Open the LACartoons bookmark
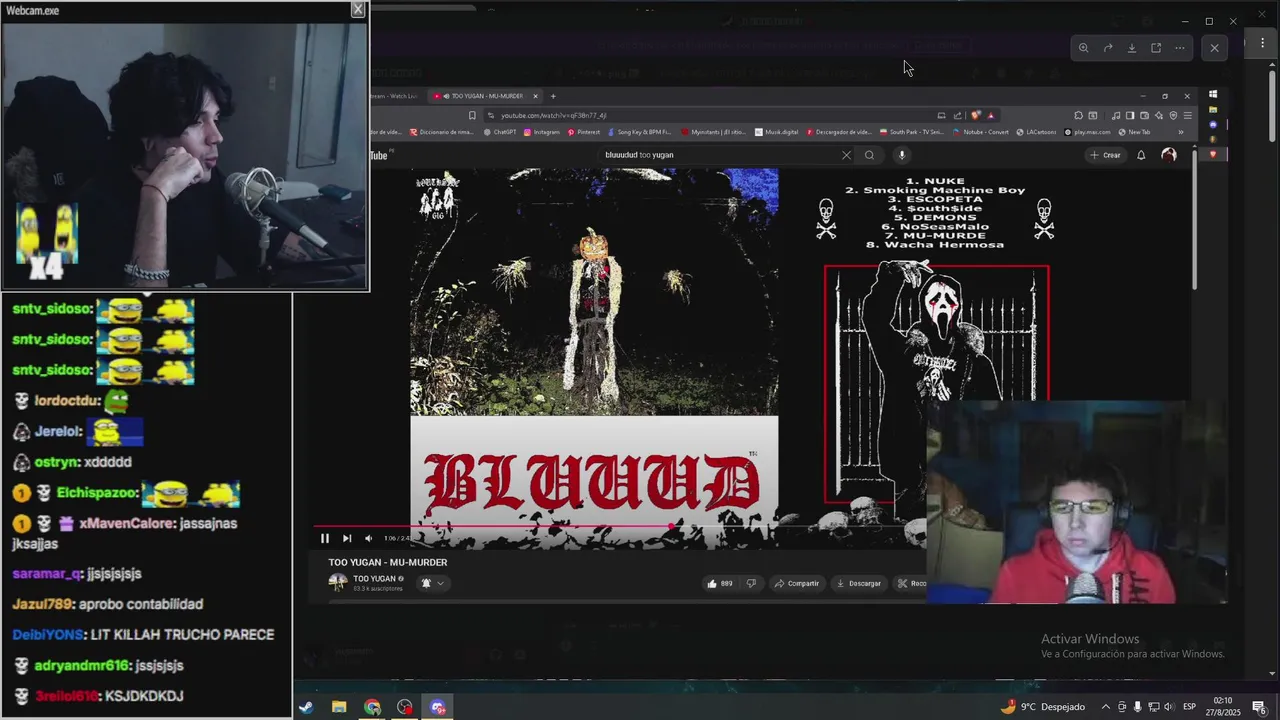The image size is (1280, 720). pyautogui.click(x=1035, y=132)
